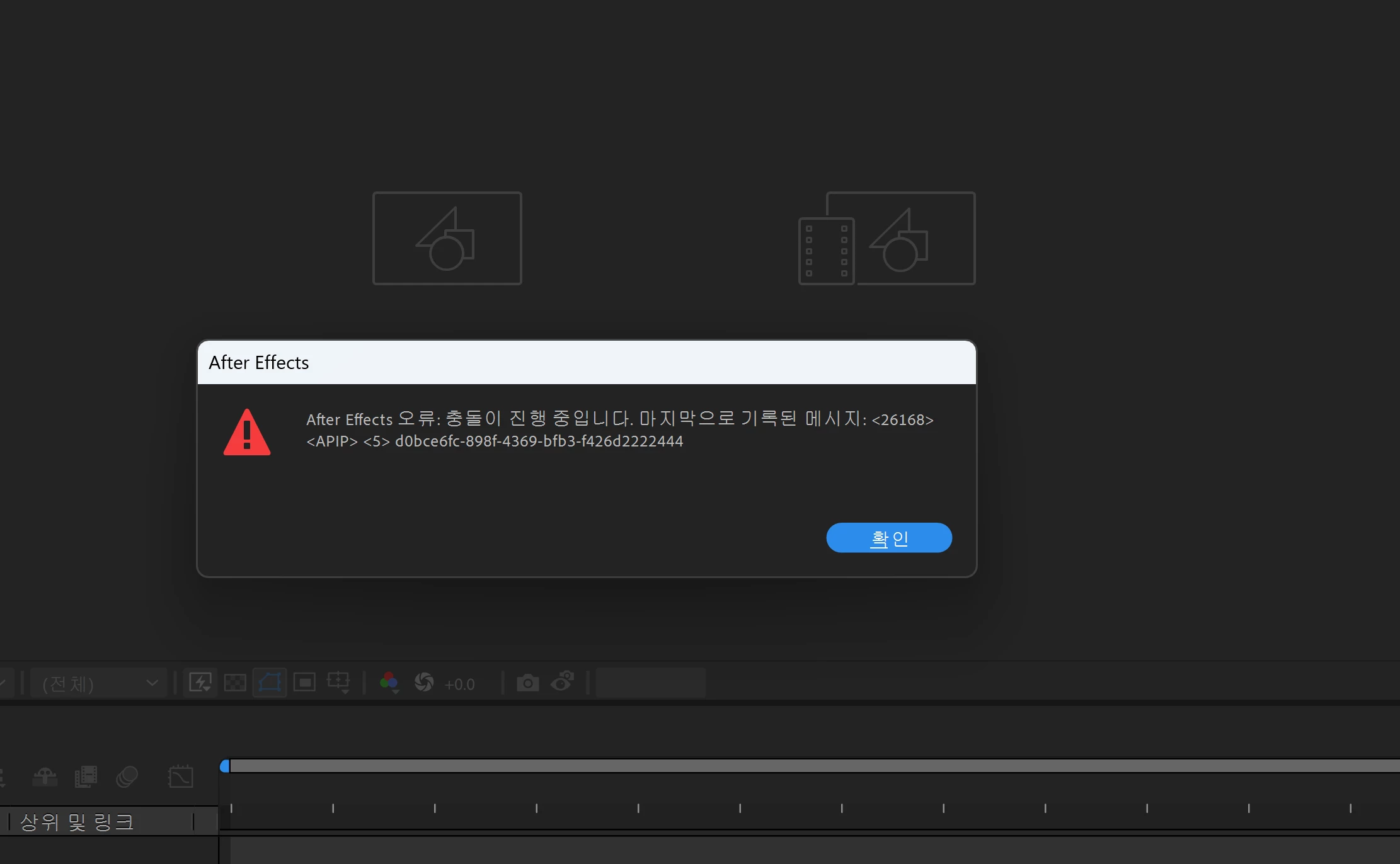Viewport: 1400px width, 864px height.
Task: Take a snapshot with the camera icon
Action: click(x=527, y=683)
